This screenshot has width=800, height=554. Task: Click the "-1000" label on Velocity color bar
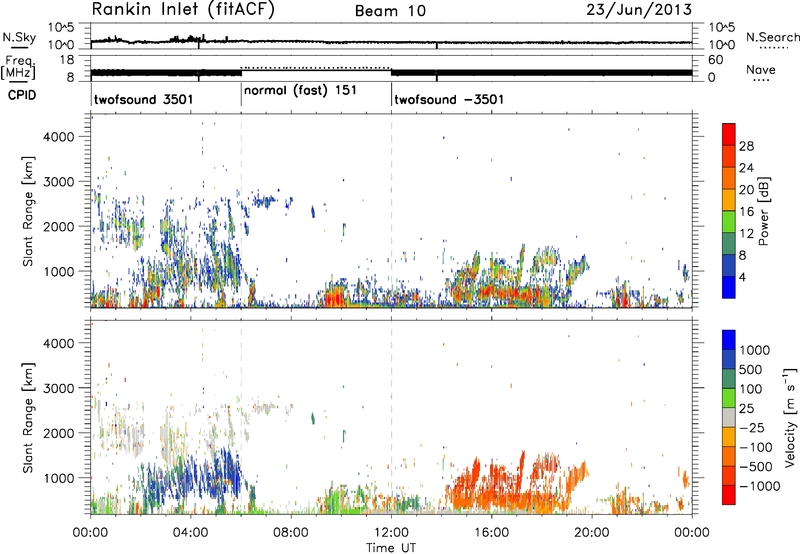point(760,486)
